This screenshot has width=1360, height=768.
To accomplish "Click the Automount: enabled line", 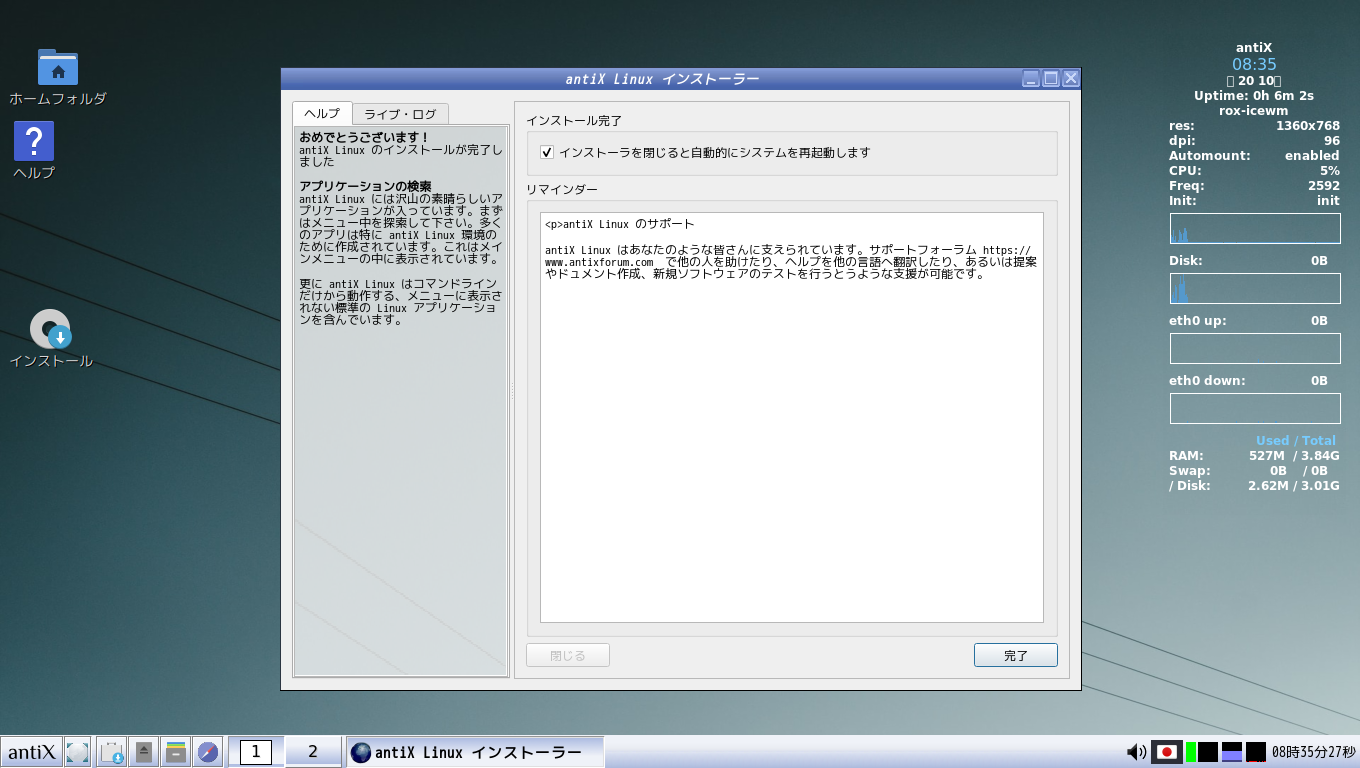I will point(1254,156).
